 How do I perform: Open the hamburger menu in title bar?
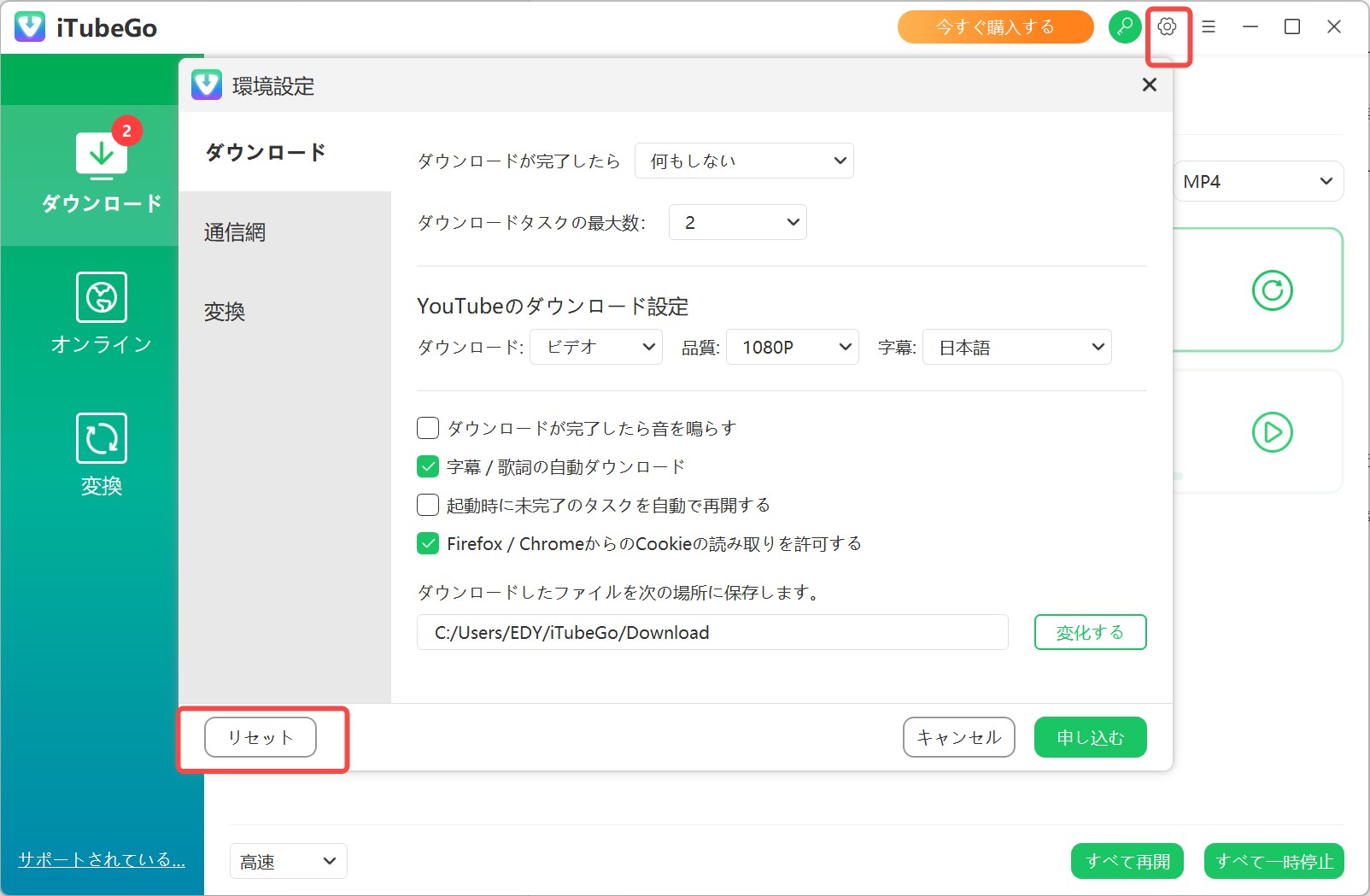1209,26
